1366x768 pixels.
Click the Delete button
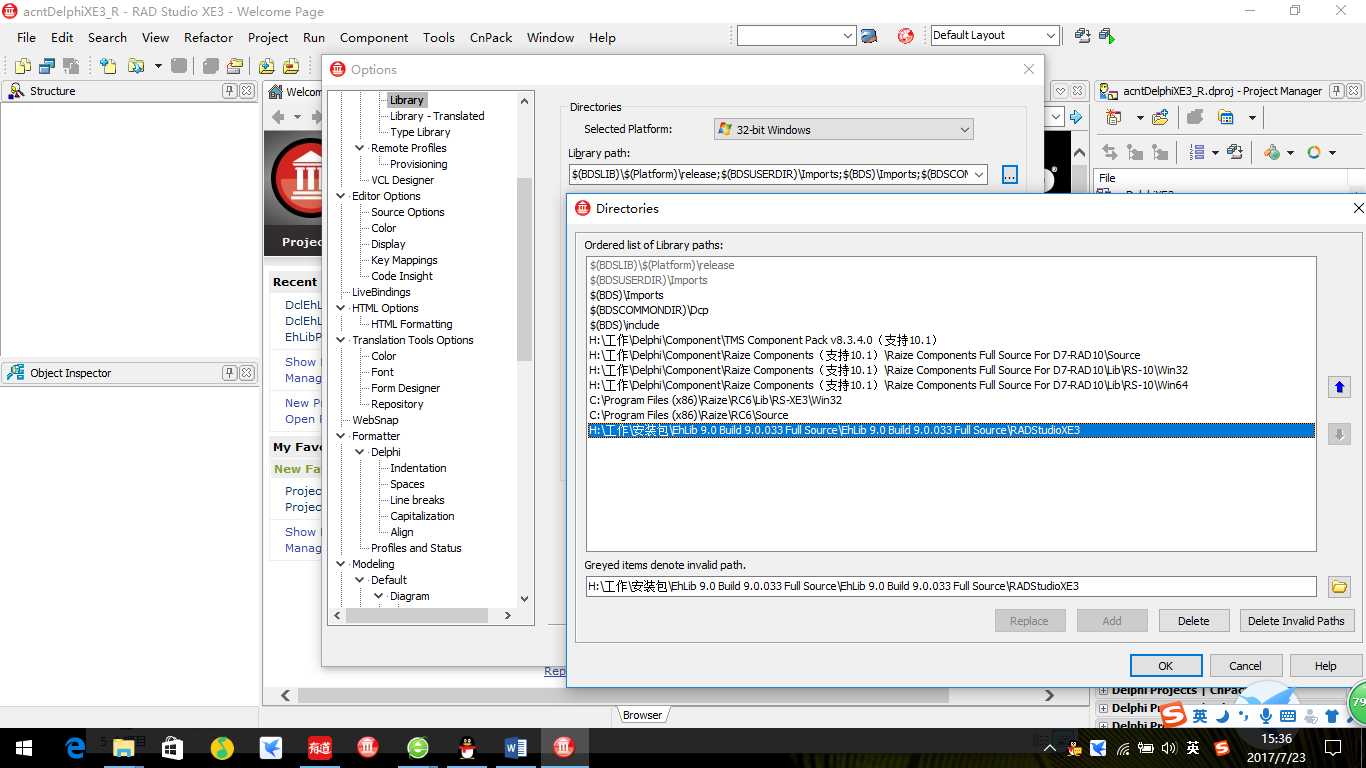pos(1193,621)
